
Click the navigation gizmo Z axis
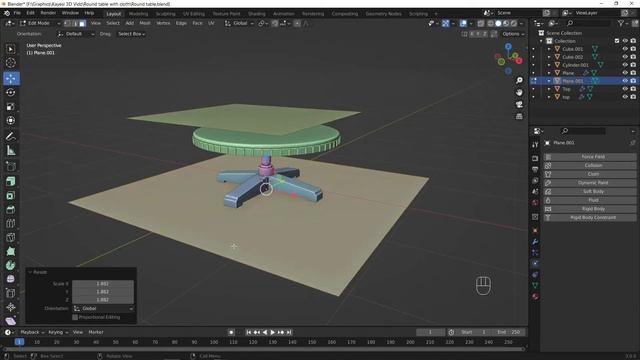(508, 47)
